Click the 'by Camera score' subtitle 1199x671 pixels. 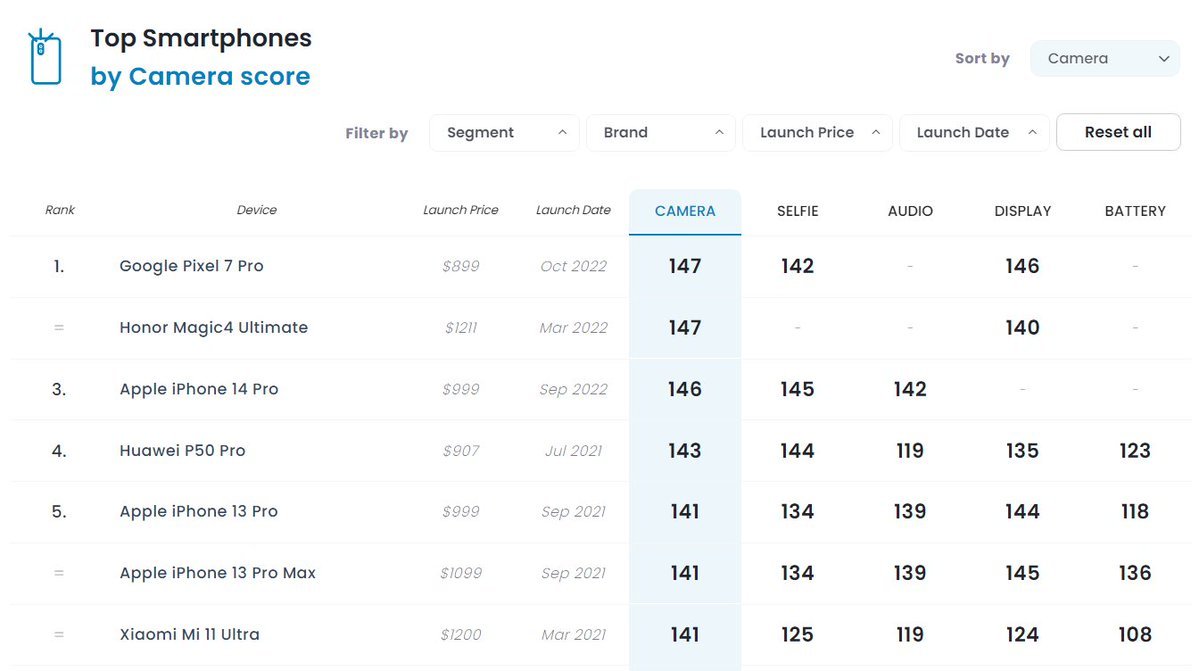(x=200, y=76)
